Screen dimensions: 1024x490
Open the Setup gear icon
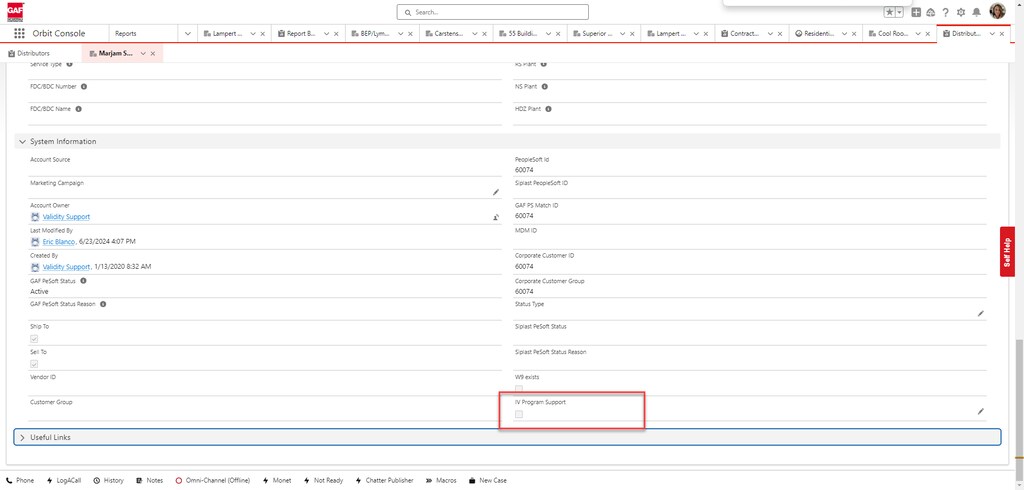(961, 12)
